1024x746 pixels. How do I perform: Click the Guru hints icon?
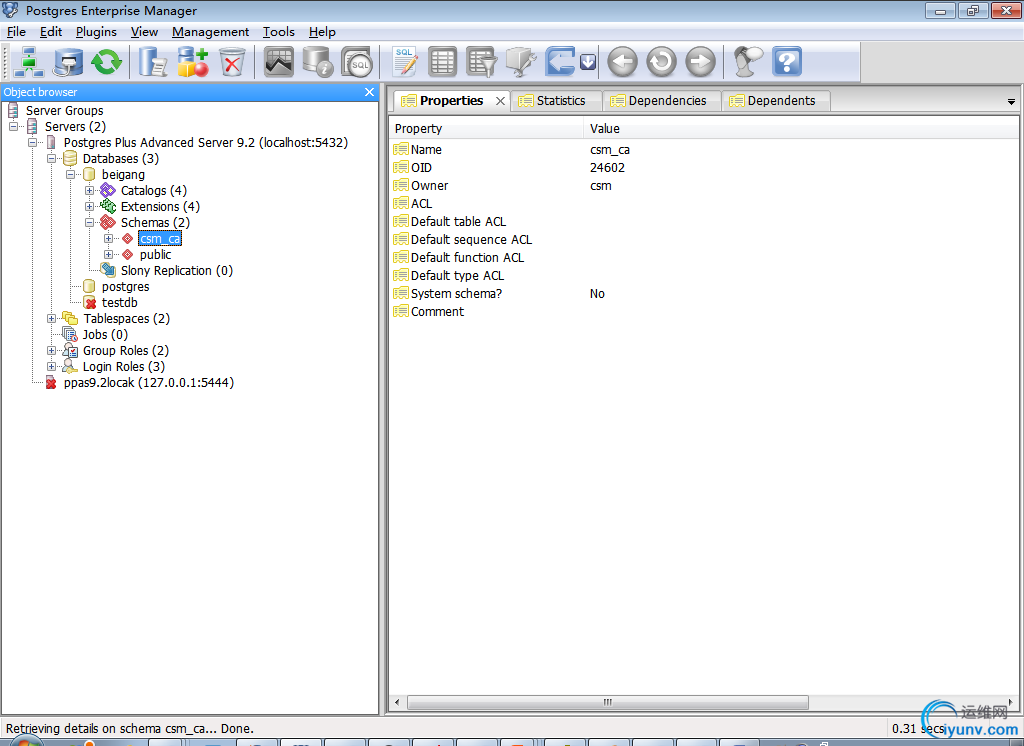[748, 63]
